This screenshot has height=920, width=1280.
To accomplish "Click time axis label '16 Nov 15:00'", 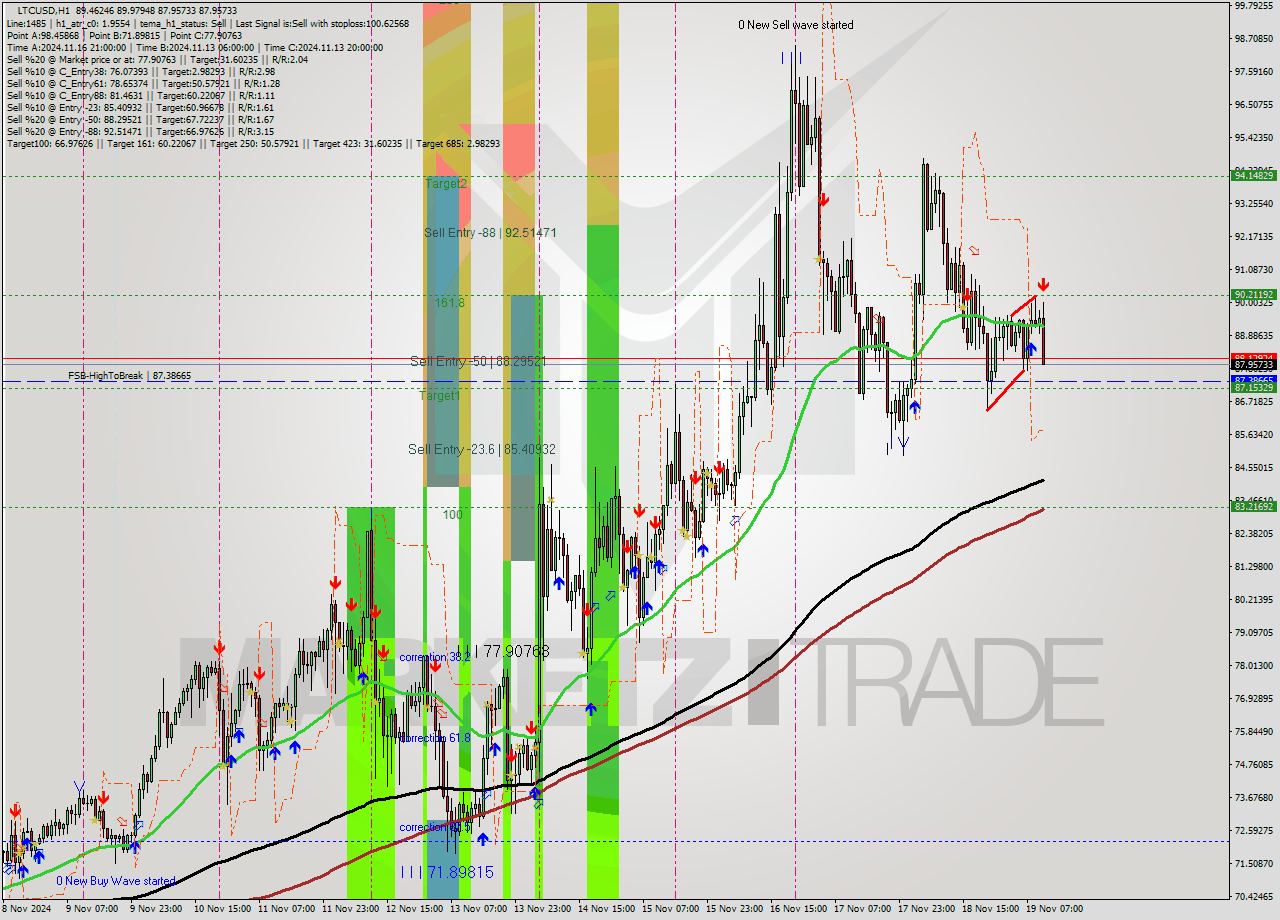I will pos(798,909).
